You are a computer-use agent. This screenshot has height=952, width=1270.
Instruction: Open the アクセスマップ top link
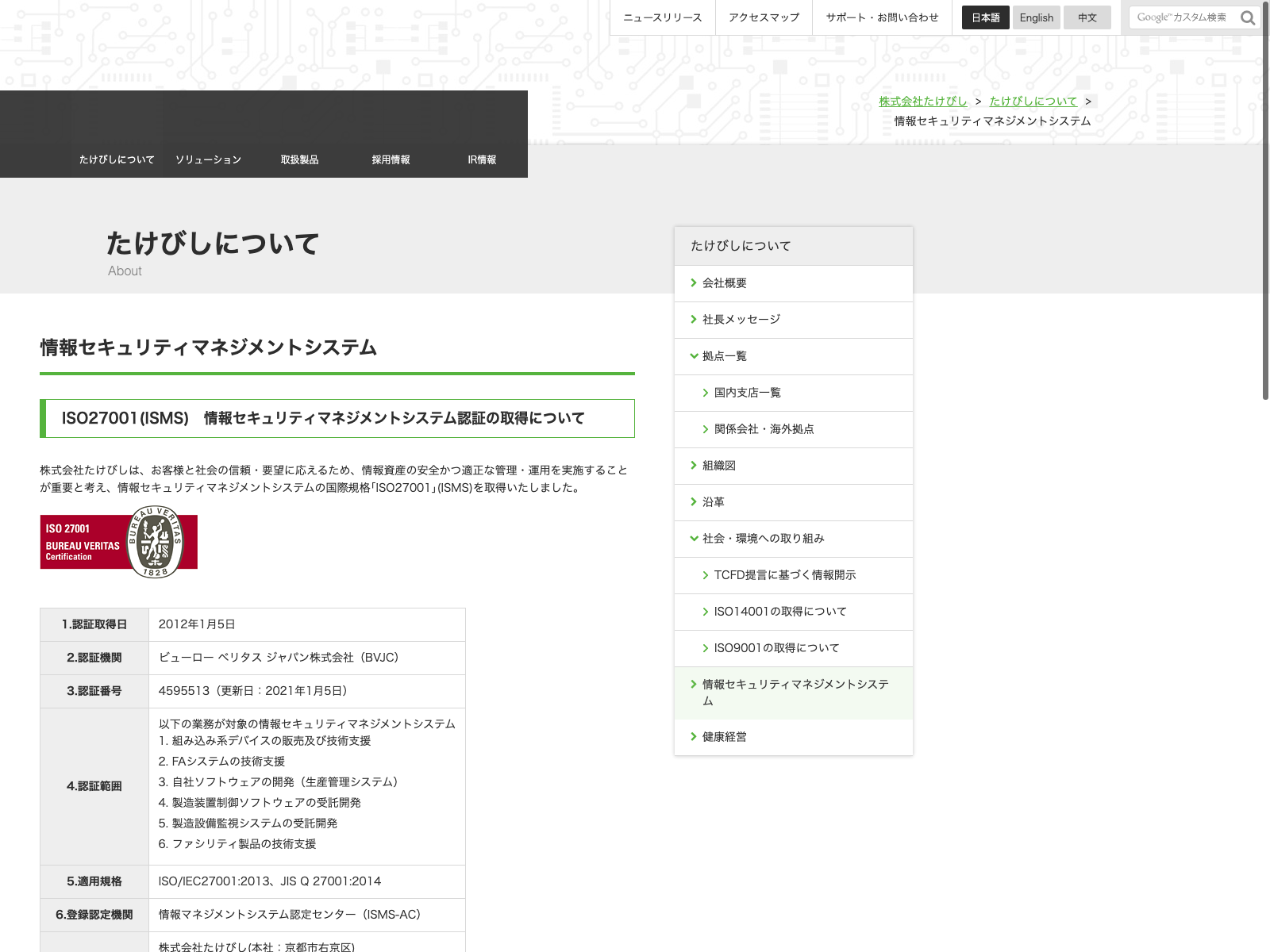pos(764,17)
